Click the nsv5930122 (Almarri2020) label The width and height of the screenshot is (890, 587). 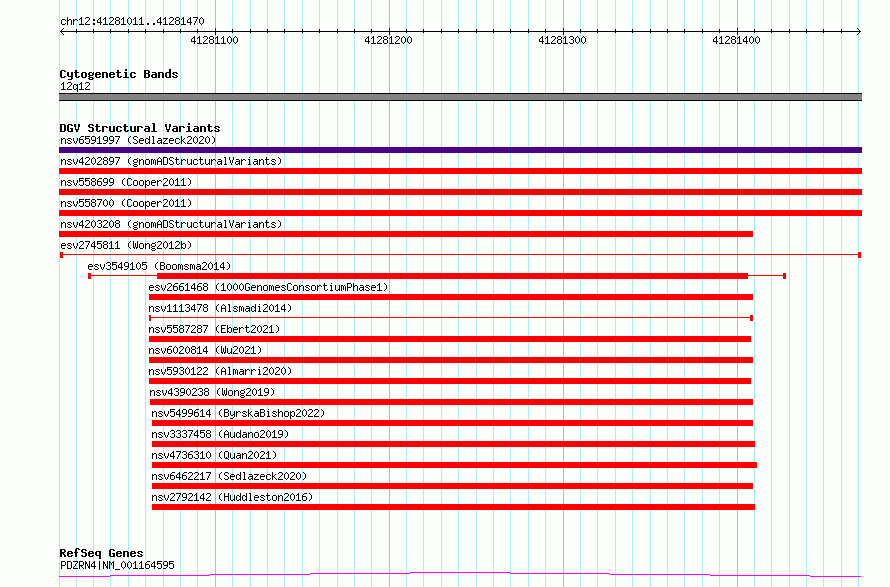pos(220,371)
